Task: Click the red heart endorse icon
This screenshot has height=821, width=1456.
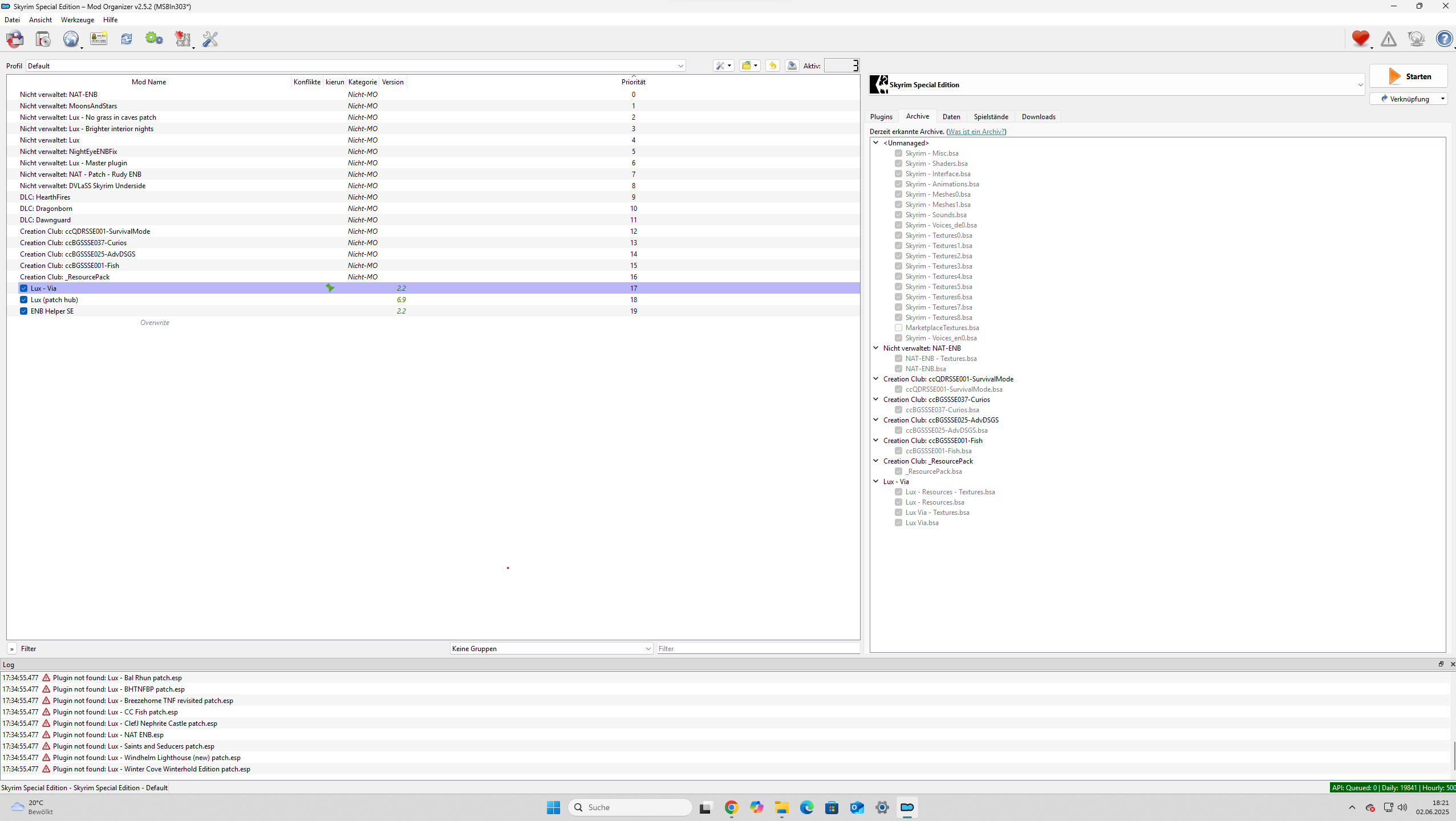Action: [1360, 39]
